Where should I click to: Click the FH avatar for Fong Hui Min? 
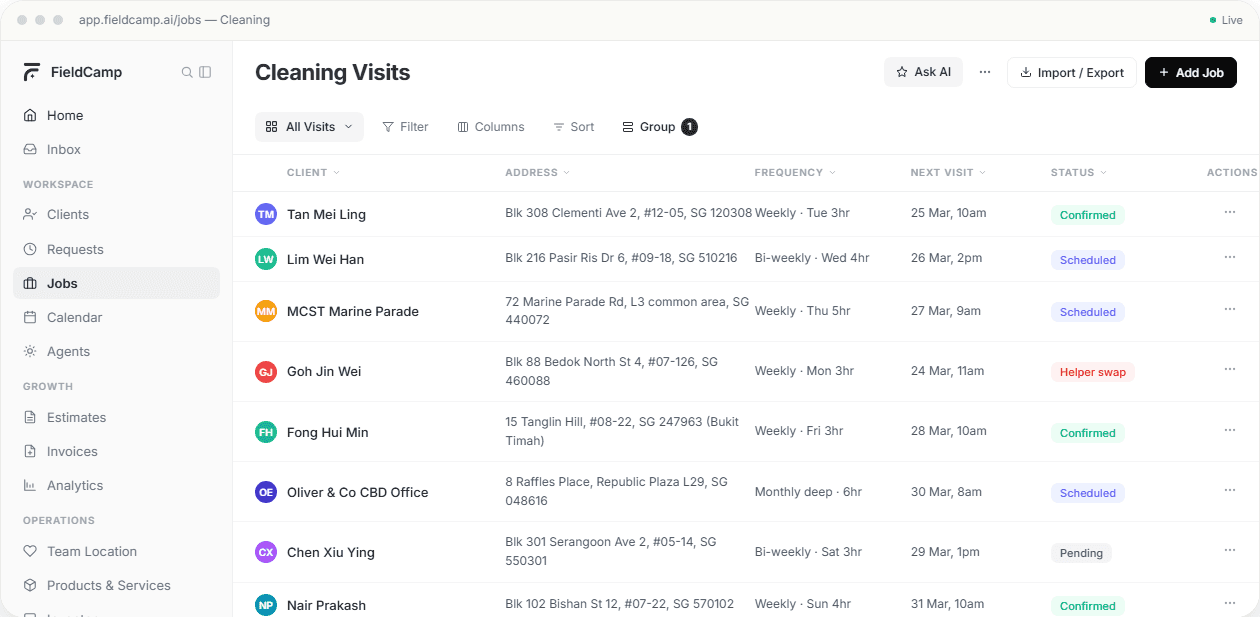[266, 432]
